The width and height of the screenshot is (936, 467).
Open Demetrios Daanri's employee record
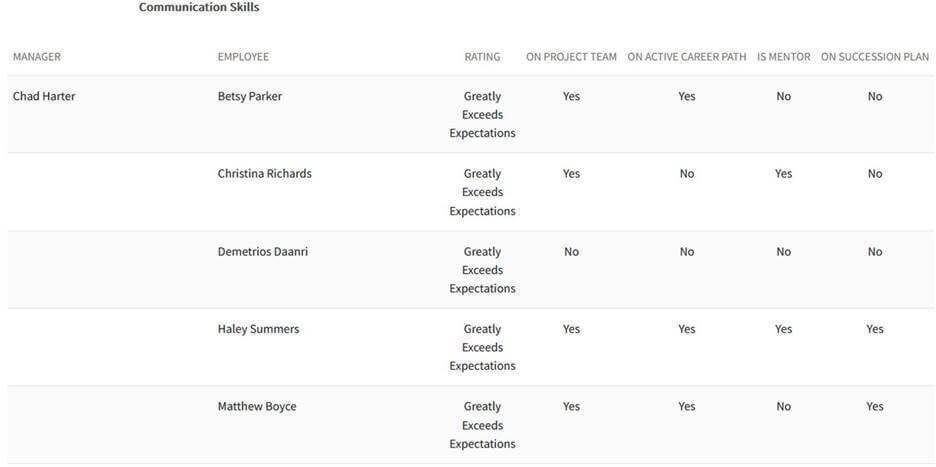[262, 252]
